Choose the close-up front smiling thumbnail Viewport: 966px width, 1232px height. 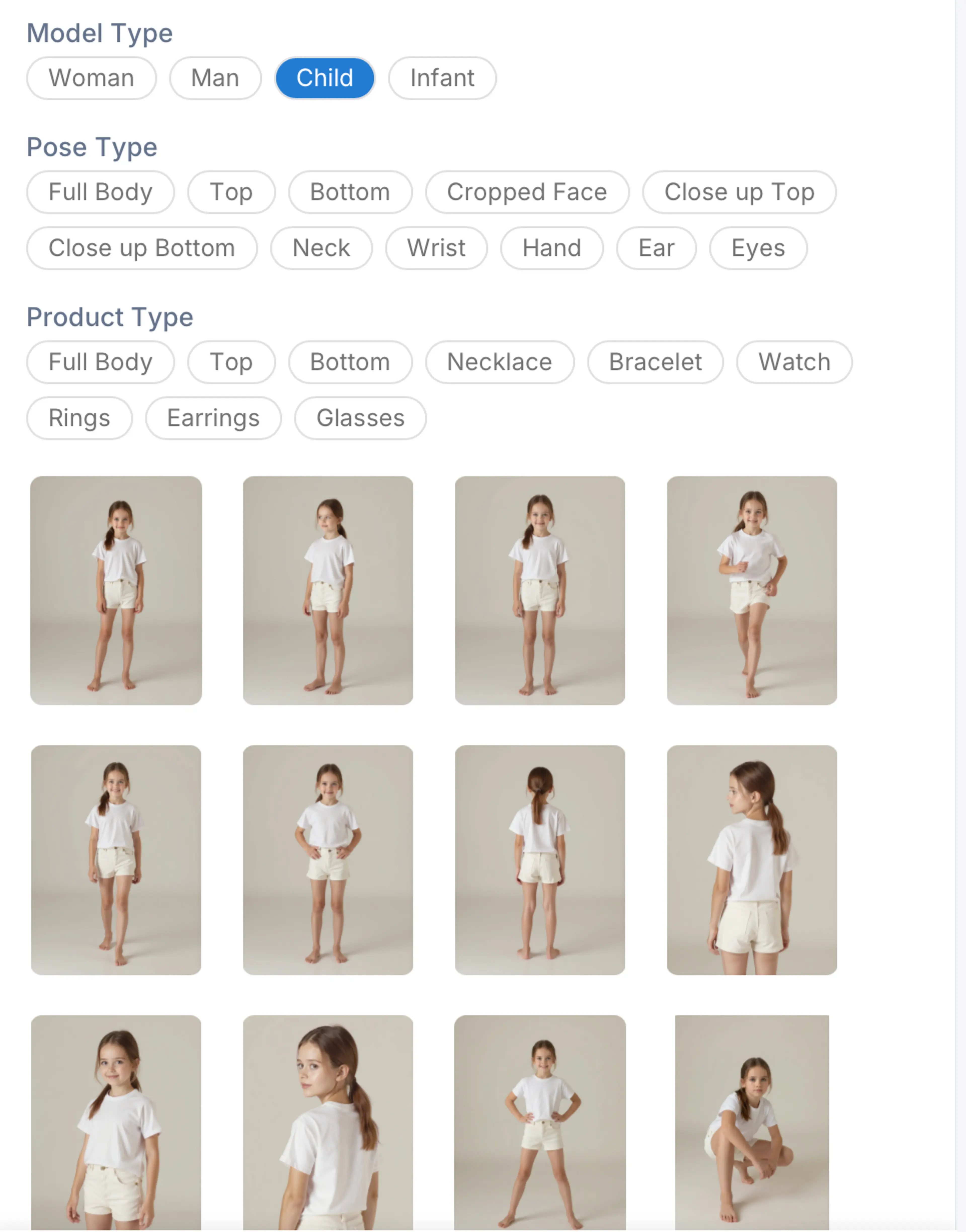(x=116, y=1123)
